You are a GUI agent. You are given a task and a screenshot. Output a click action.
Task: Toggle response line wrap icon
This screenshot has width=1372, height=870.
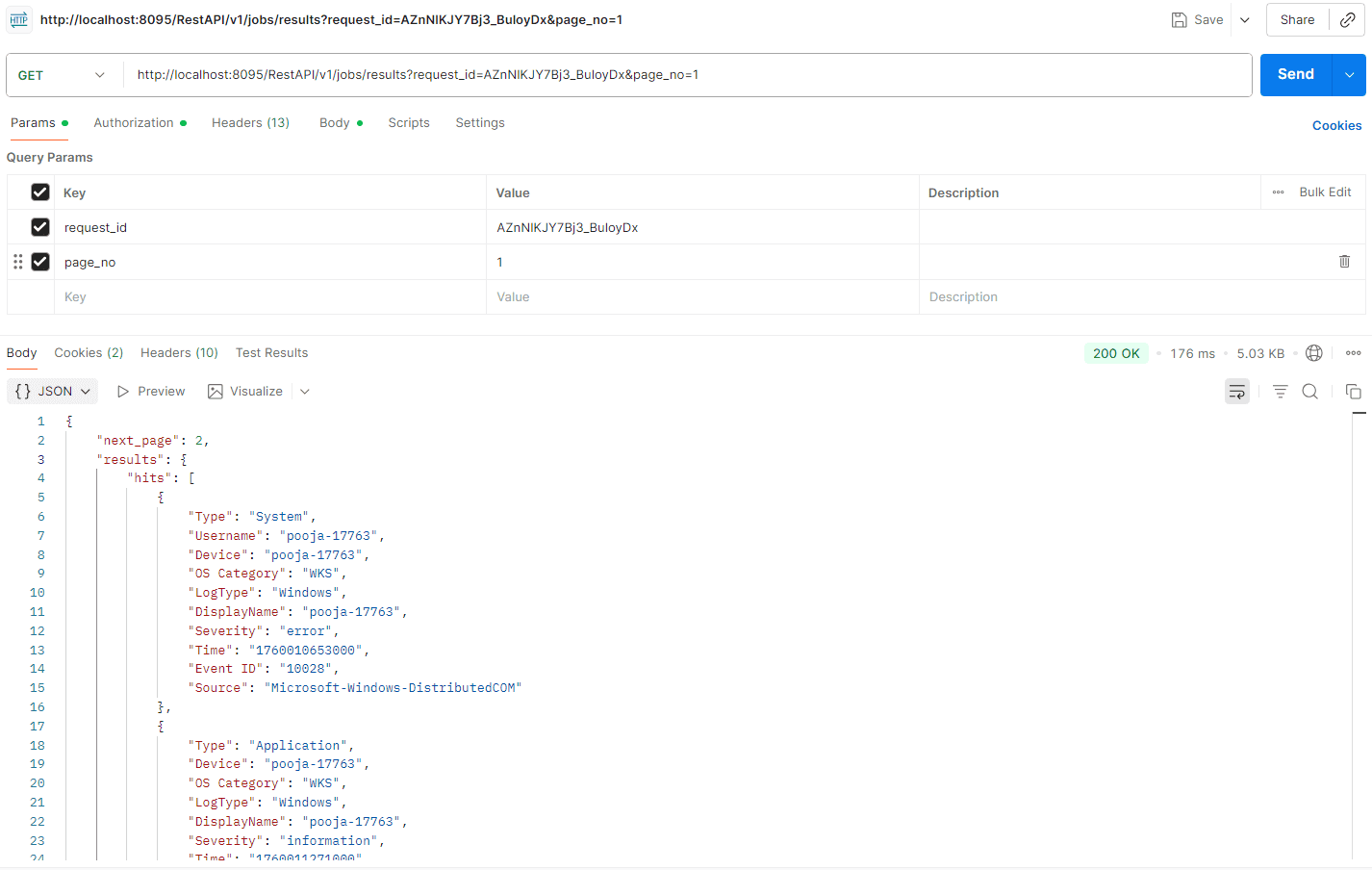click(1237, 391)
